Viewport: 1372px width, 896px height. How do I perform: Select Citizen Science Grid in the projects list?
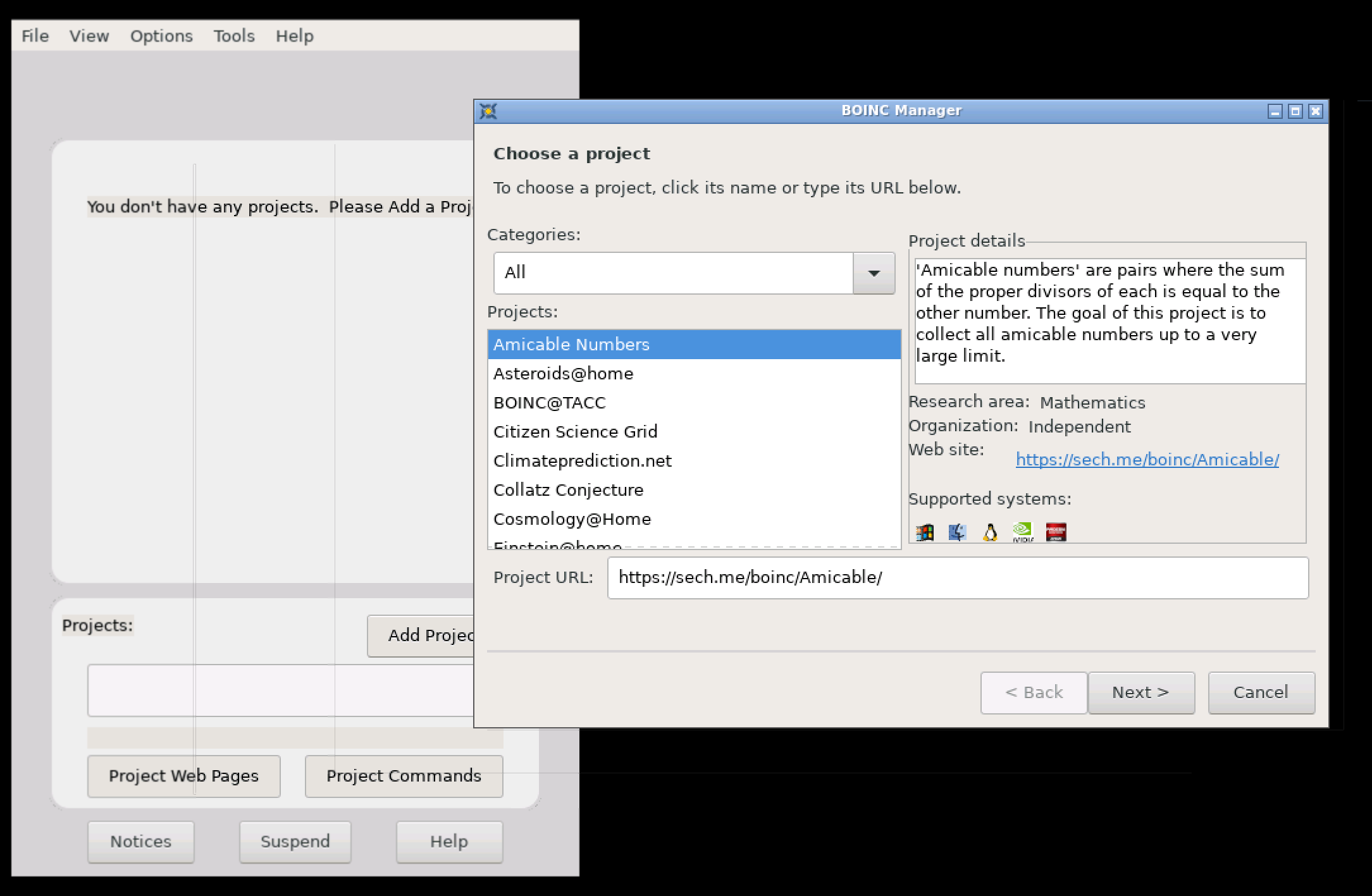click(x=694, y=432)
